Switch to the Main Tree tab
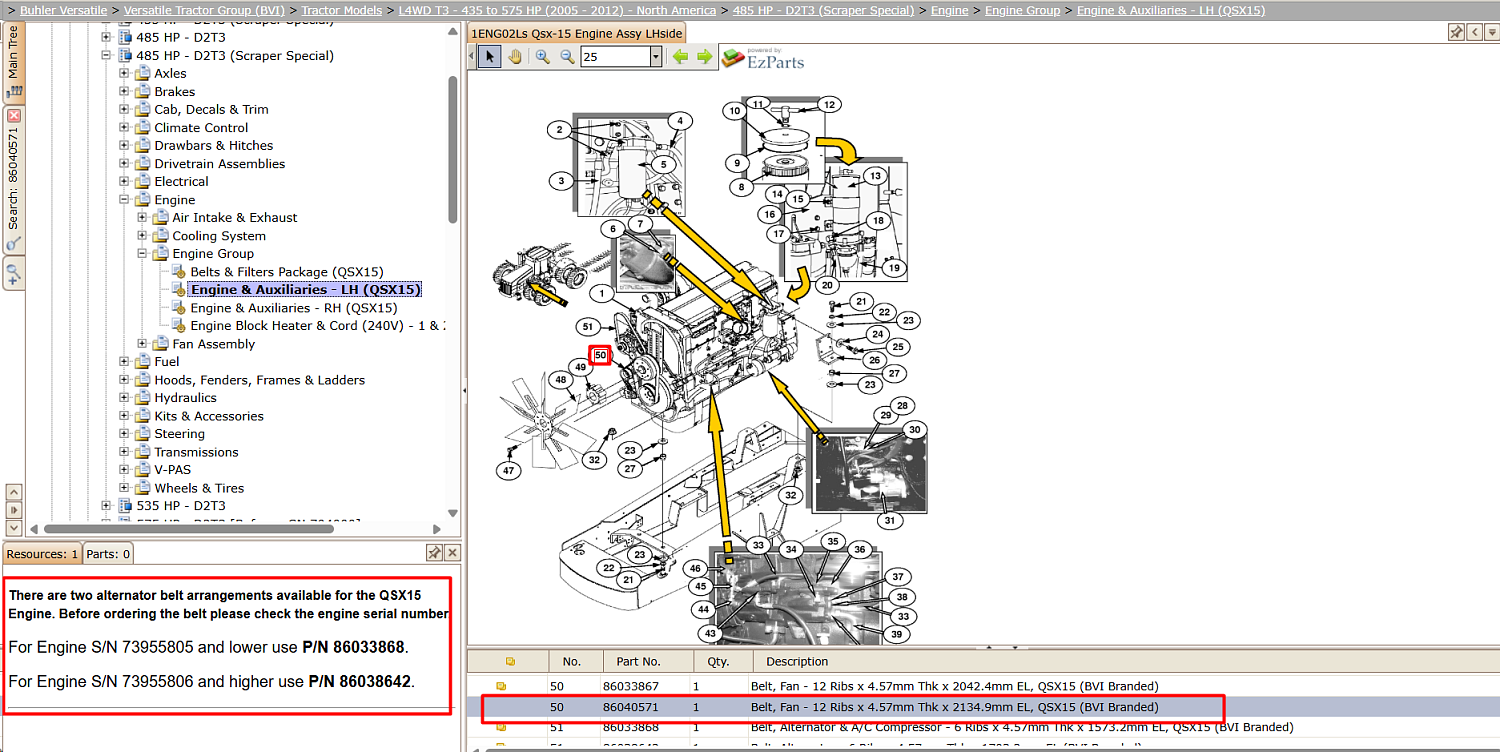The image size is (1500, 752). coord(14,62)
